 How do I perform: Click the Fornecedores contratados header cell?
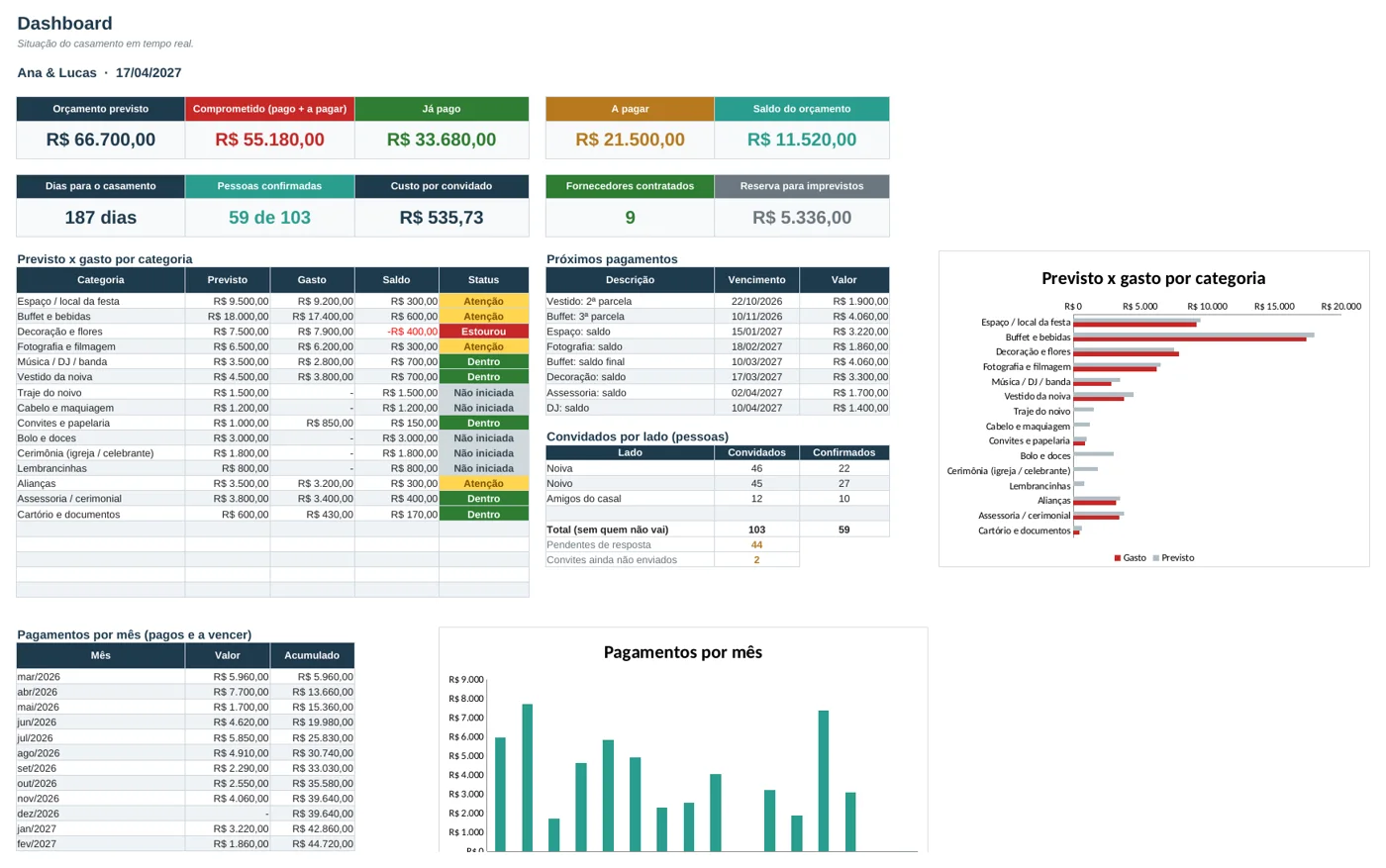(630, 186)
